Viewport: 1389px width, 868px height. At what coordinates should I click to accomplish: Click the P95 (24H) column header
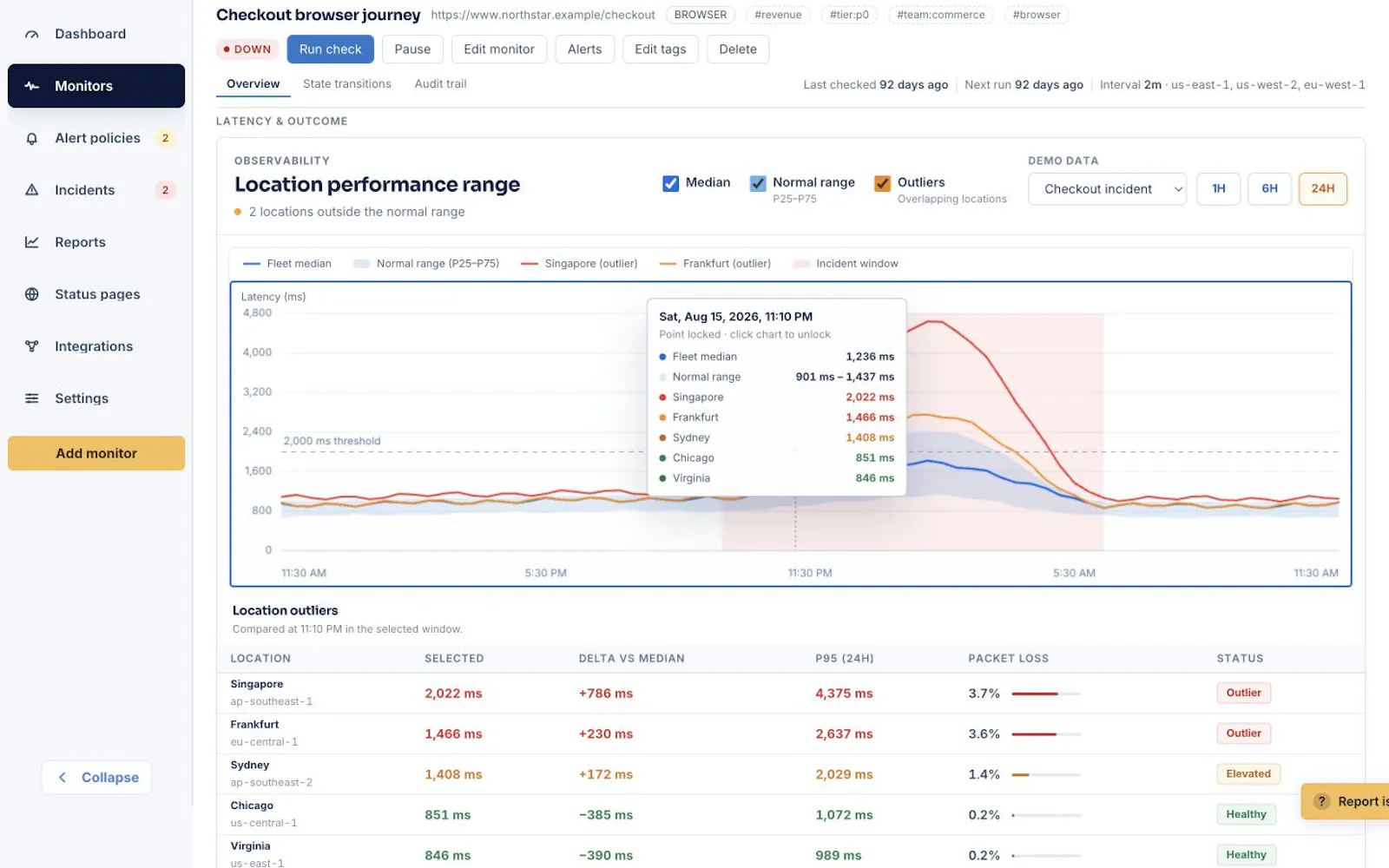pos(845,659)
